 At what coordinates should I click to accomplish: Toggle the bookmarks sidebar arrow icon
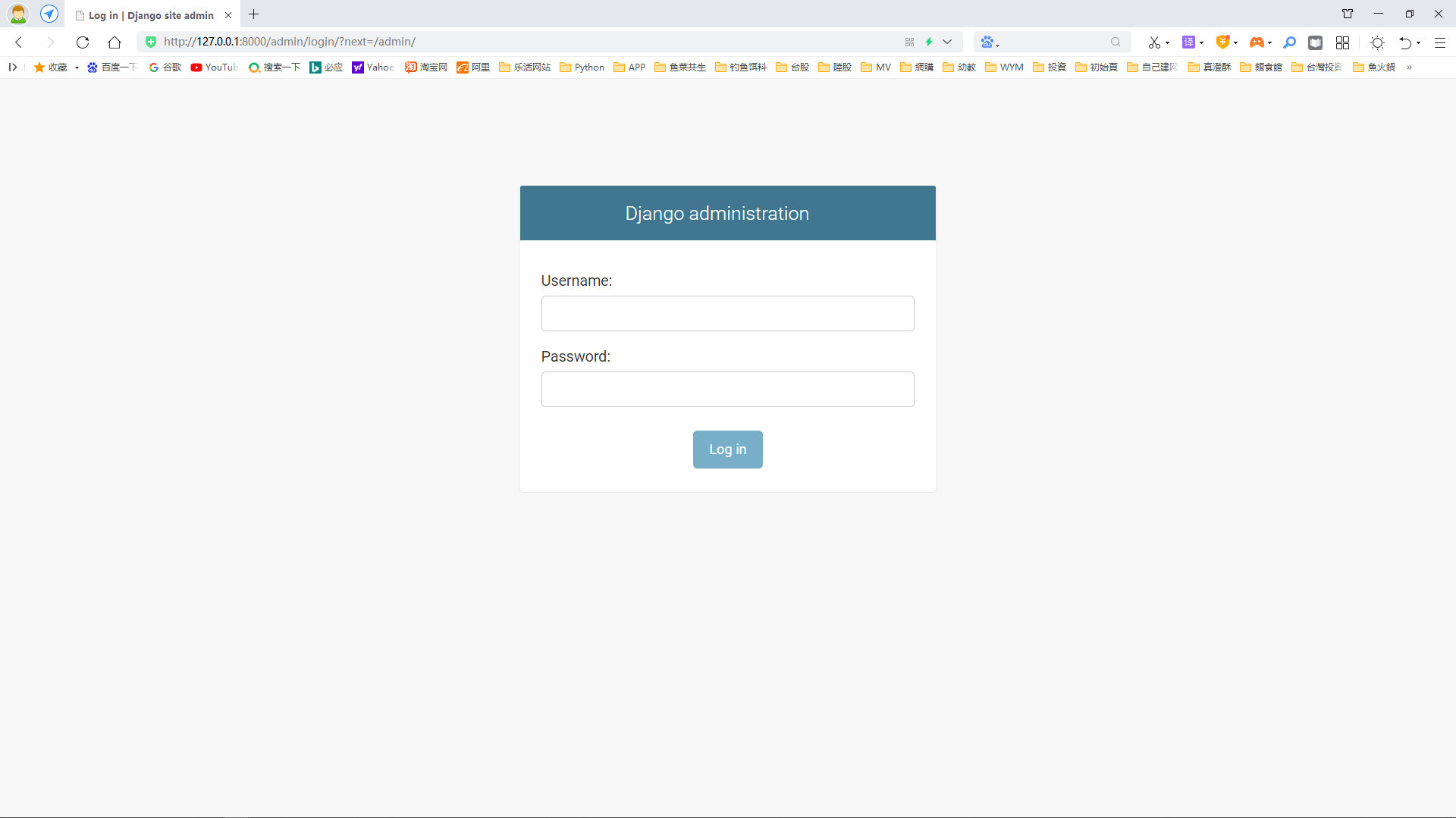click(13, 67)
